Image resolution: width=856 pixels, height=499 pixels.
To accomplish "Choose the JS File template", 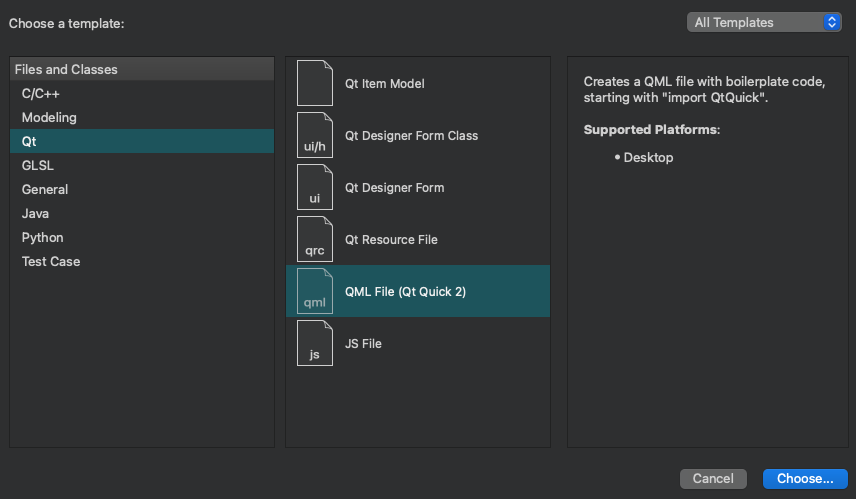I will 418,343.
